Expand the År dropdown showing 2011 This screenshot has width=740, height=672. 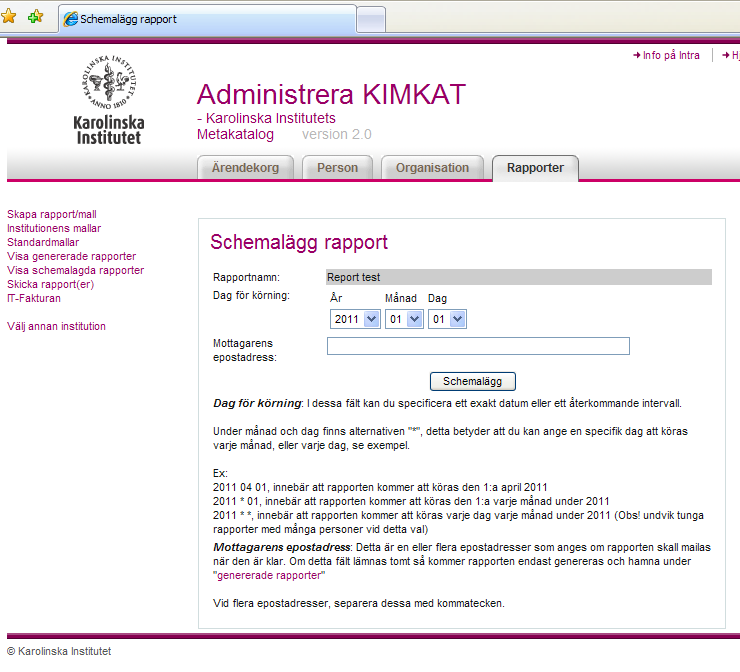click(355, 319)
